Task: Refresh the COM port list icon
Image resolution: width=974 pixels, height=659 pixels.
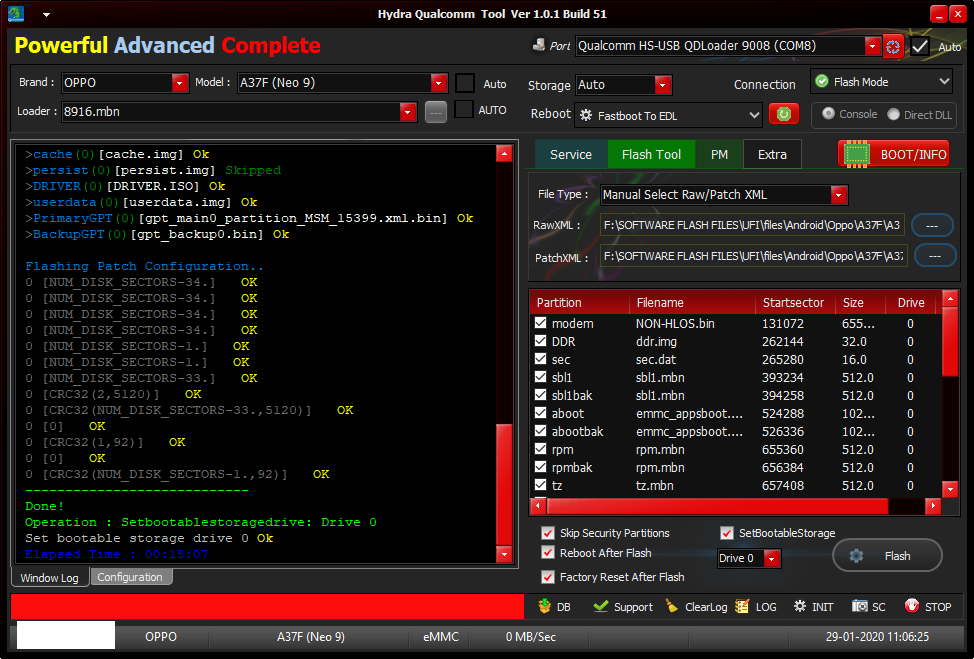Action: tap(893, 46)
